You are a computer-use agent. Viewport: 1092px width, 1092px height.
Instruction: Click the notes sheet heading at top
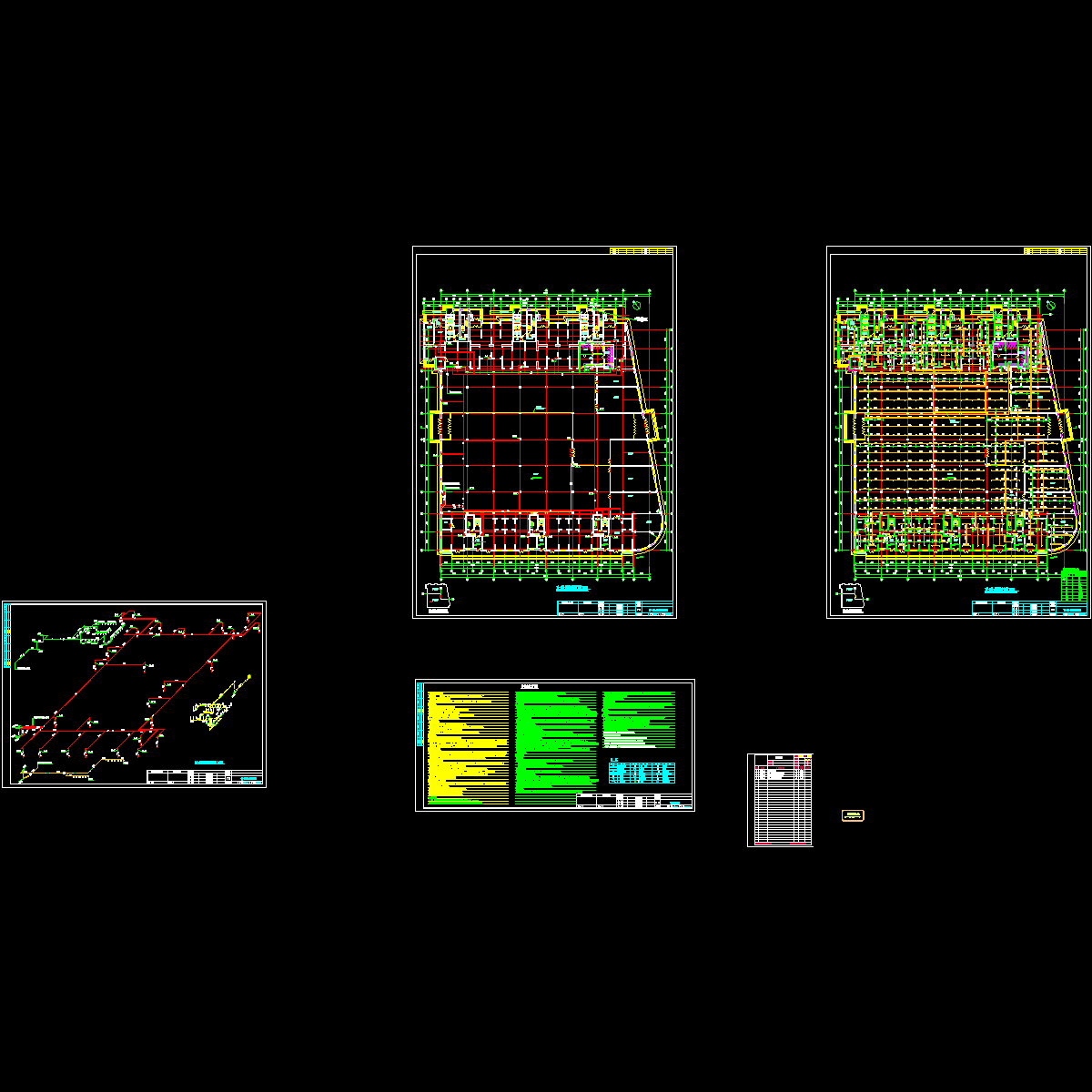[x=528, y=686]
